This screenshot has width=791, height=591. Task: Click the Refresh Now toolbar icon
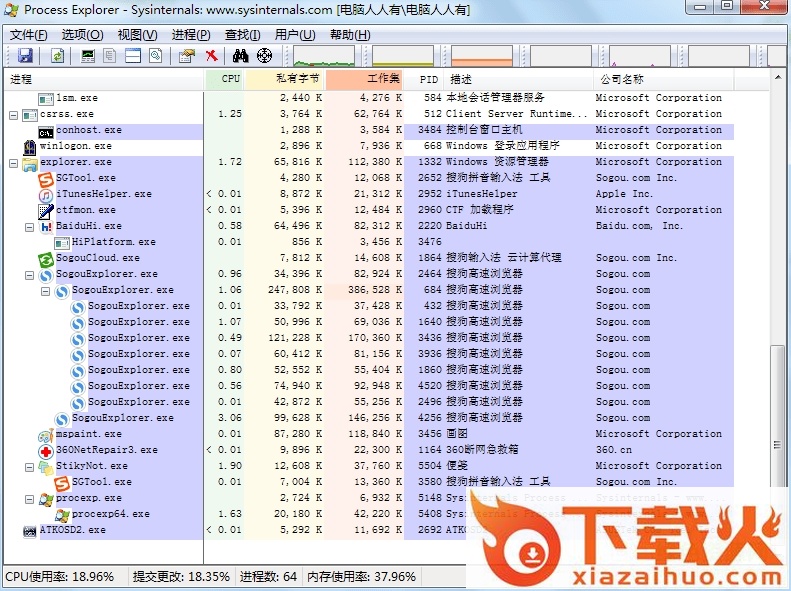(58, 56)
